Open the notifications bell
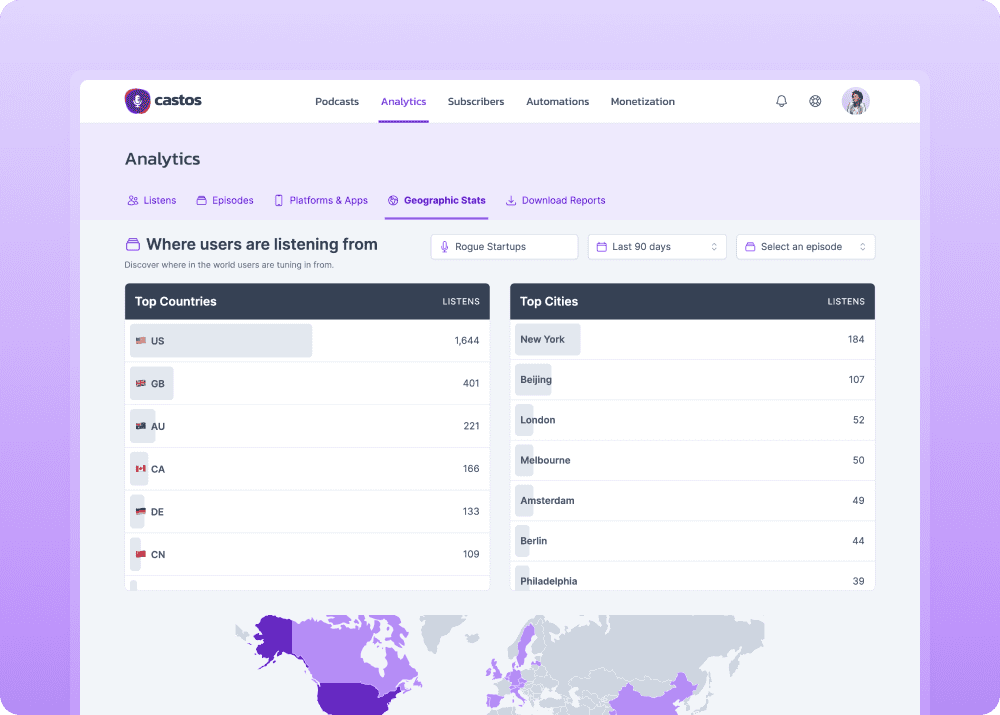 (781, 101)
